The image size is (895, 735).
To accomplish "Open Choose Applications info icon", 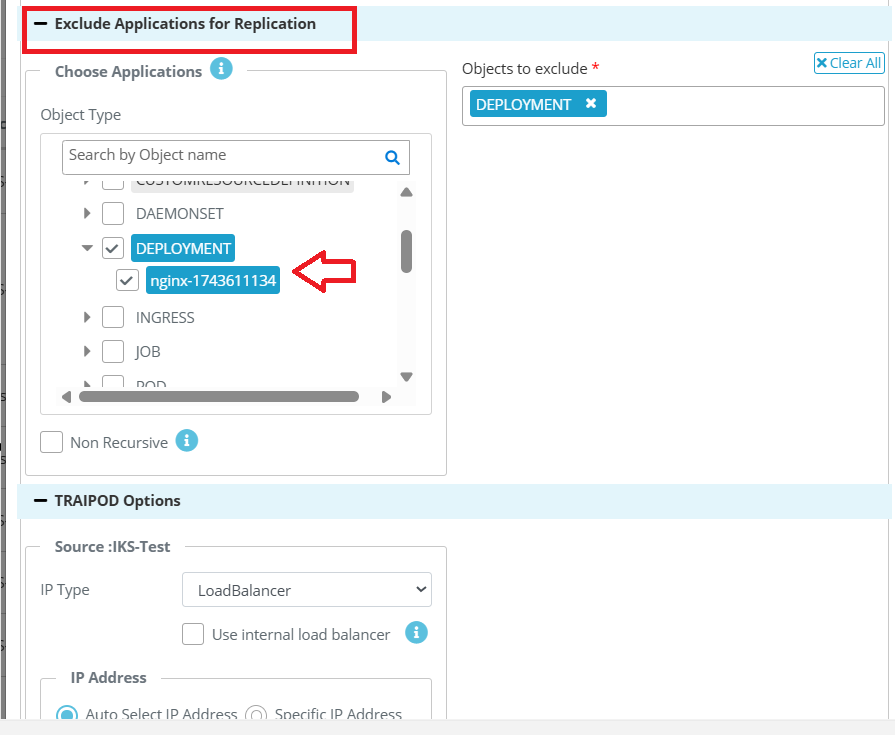I will pyautogui.click(x=221, y=69).
